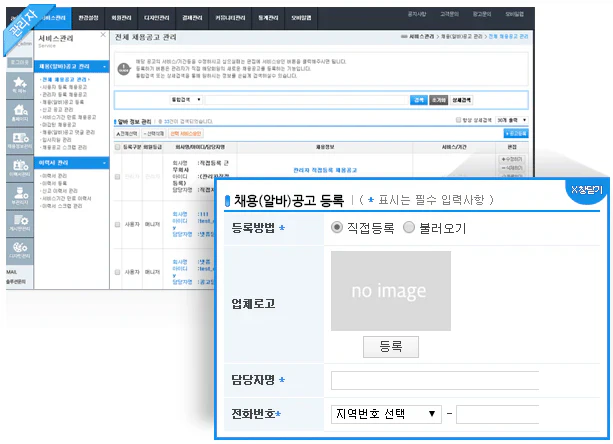Click the phone number input after area code
Image resolution: width=613 pixels, height=444 pixels.
coord(497,414)
